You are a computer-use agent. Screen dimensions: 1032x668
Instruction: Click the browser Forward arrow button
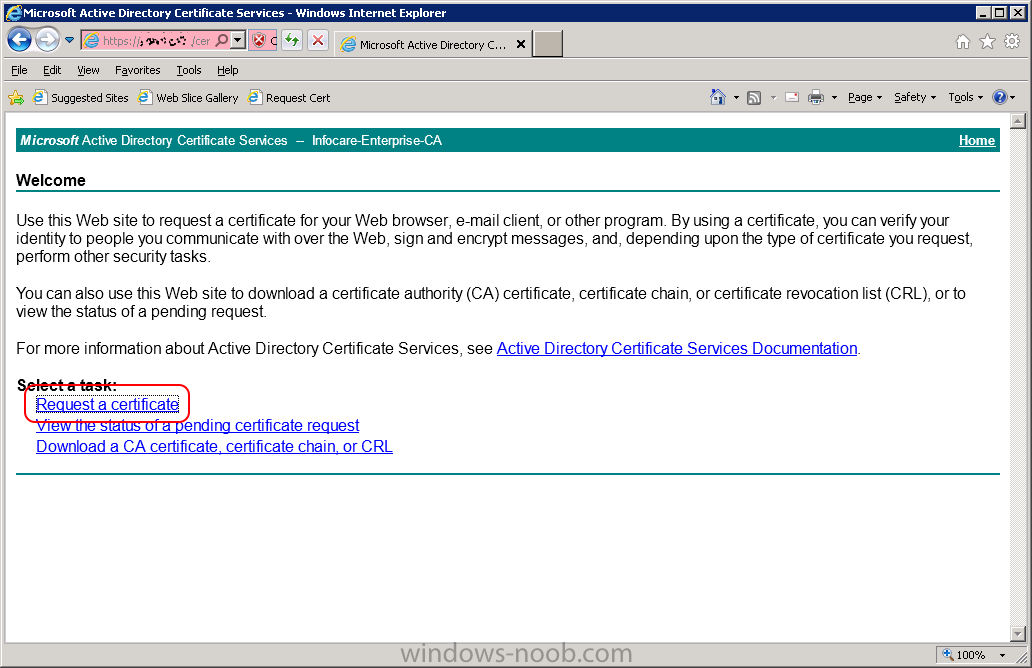47,40
